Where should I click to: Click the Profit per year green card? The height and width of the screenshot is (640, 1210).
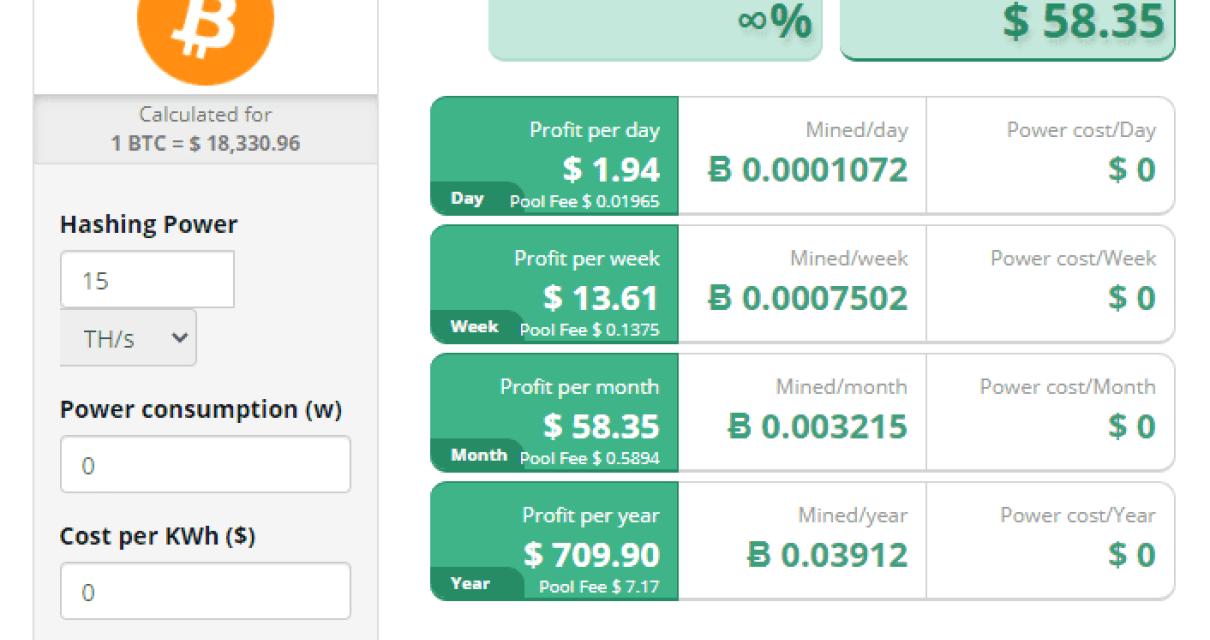[554, 541]
